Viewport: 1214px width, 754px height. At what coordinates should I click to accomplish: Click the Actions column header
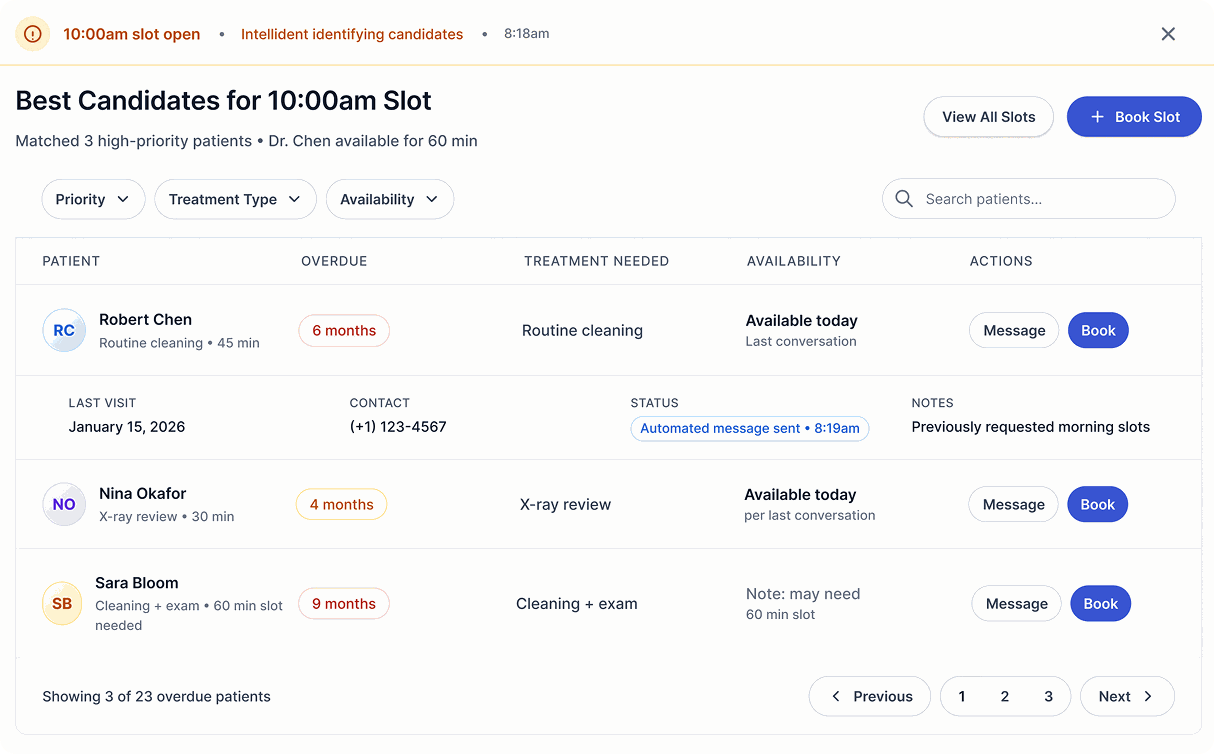point(1001,261)
